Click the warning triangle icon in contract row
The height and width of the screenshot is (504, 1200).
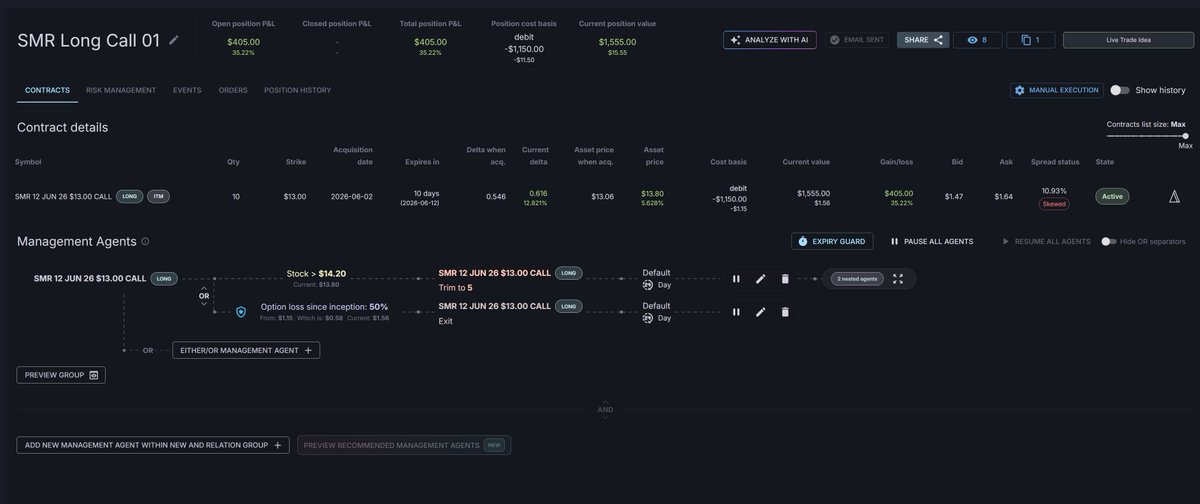click(x=1175, y=197)
